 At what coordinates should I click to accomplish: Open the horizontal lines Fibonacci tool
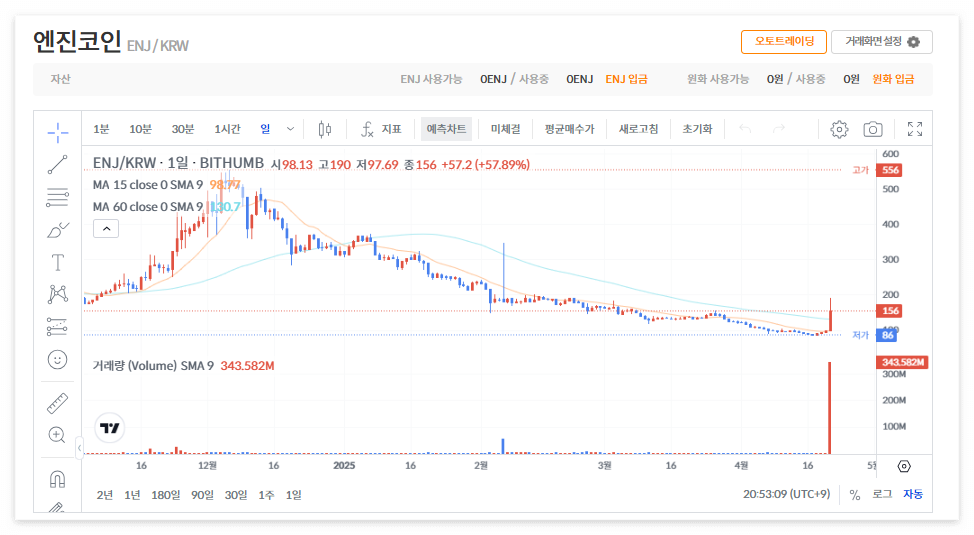(x=58, y=198)
